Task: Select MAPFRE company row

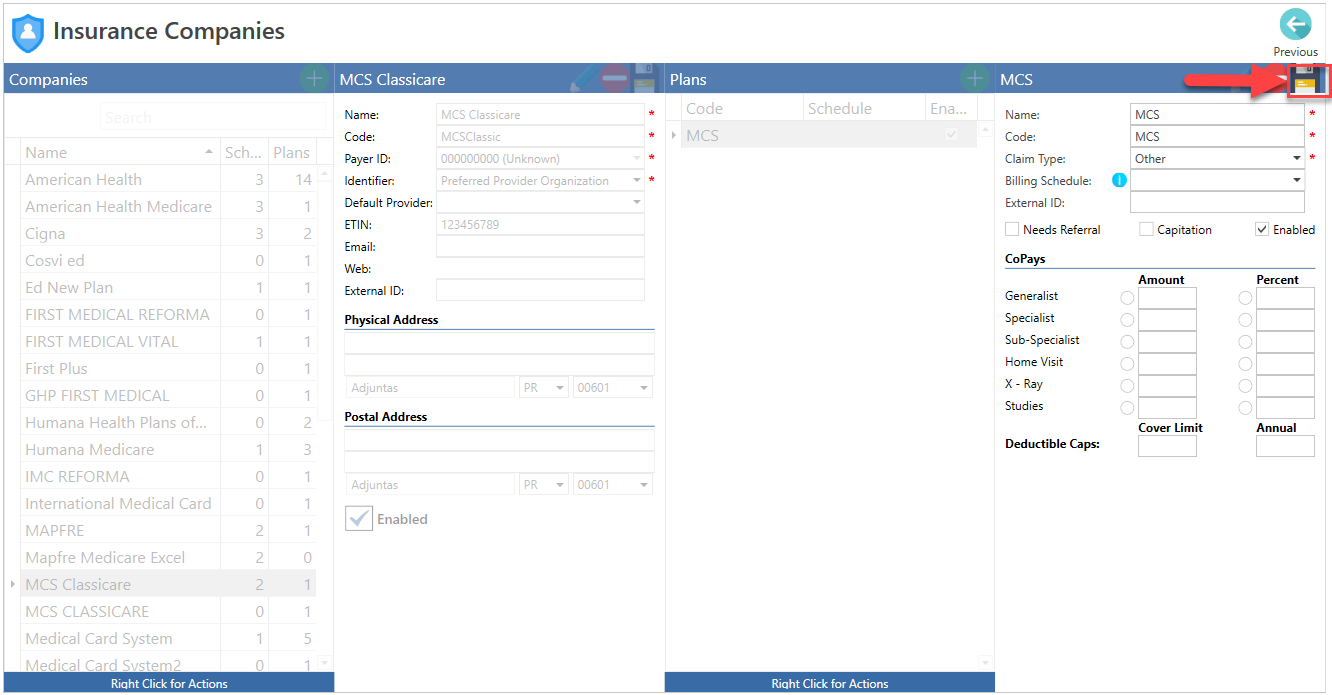Action: pyautogui.click(x=168, y=530)
